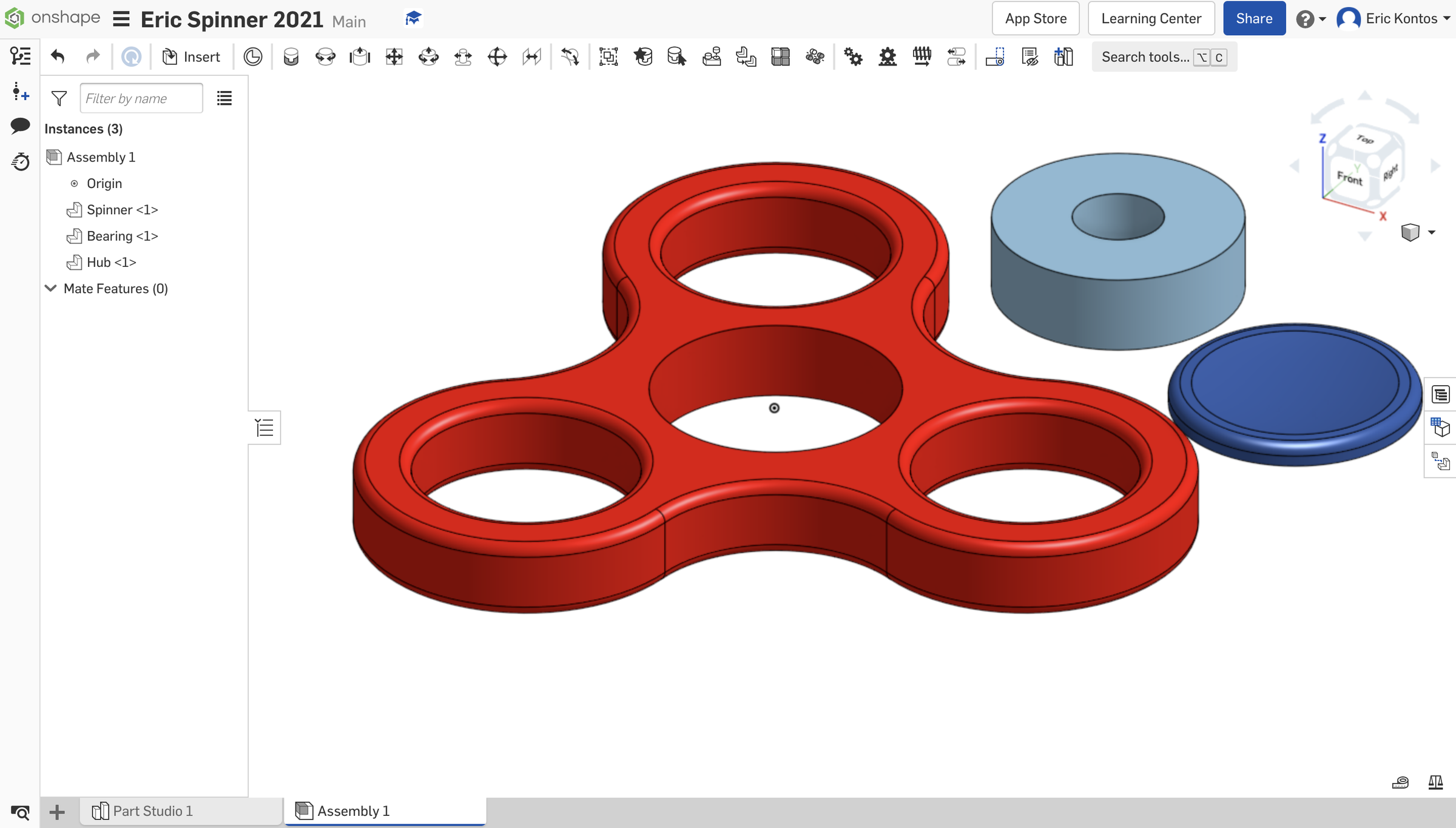
Task: Click the plus button to add tab
Action: coord(57,812)
